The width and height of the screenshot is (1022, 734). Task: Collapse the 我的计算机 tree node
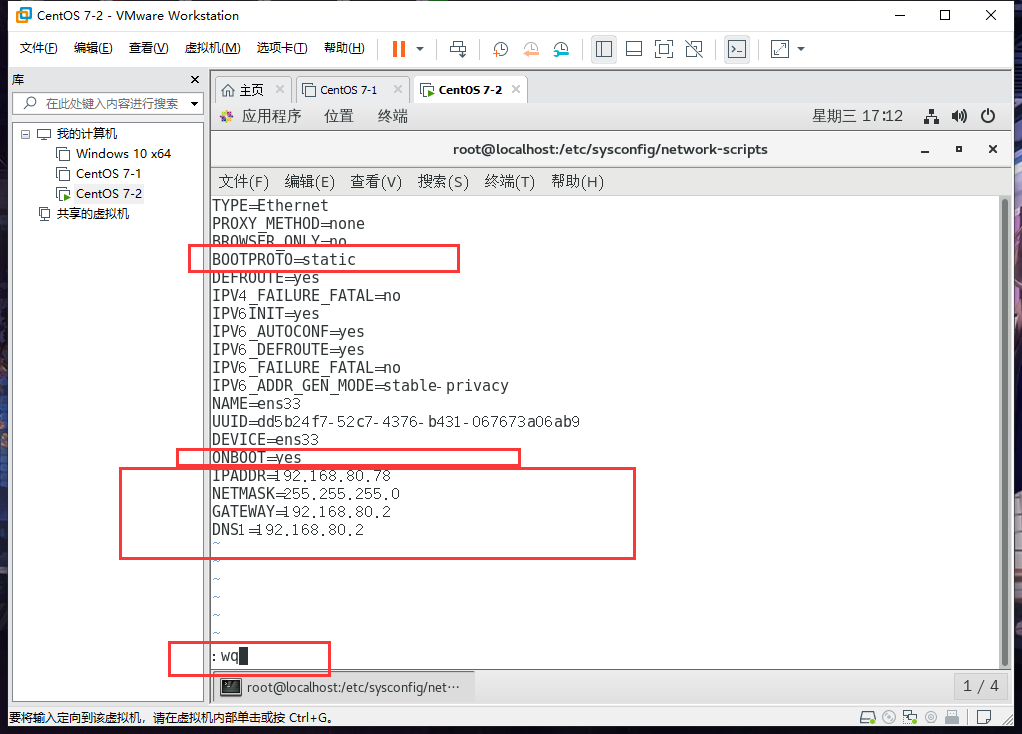tap(25, 134)
